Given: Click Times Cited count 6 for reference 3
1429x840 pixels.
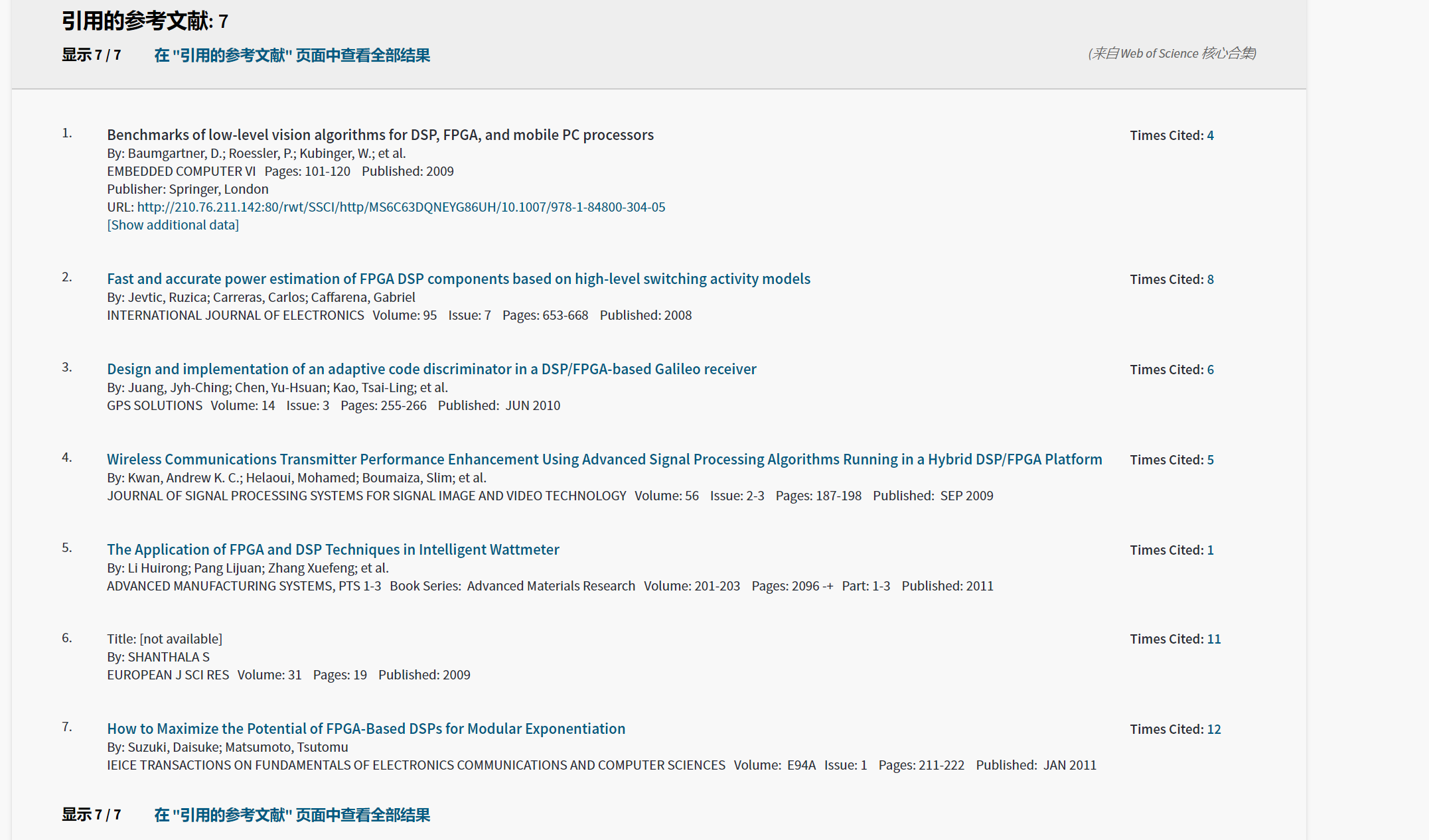Looking at the screenshot, I should (x=1210, y=370).
